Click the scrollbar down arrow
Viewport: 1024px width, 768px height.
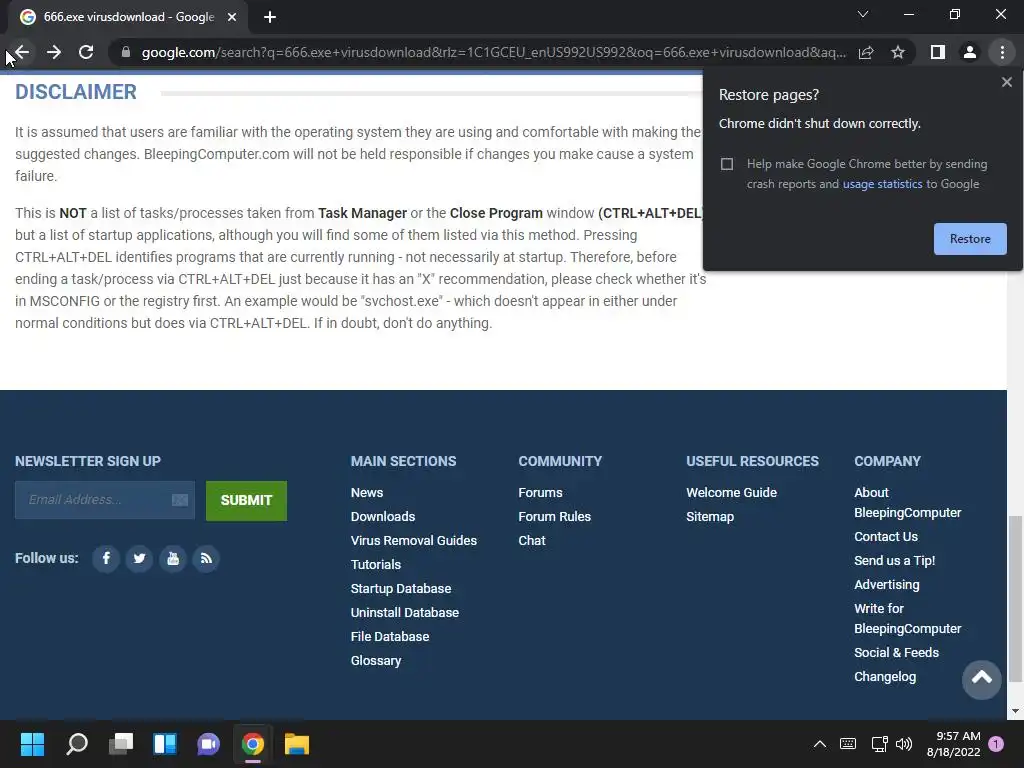click(1015, 711)
